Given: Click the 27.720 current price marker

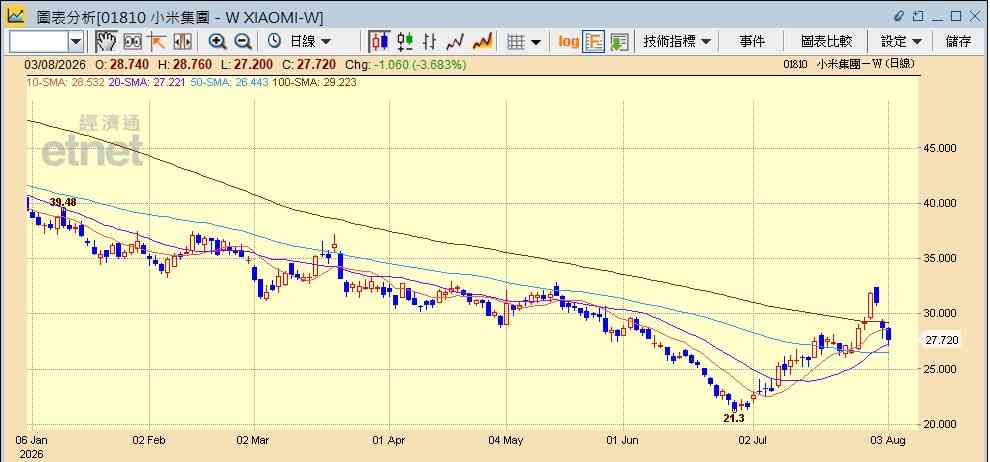Looking at the screenshot, I should coord(942,340).
